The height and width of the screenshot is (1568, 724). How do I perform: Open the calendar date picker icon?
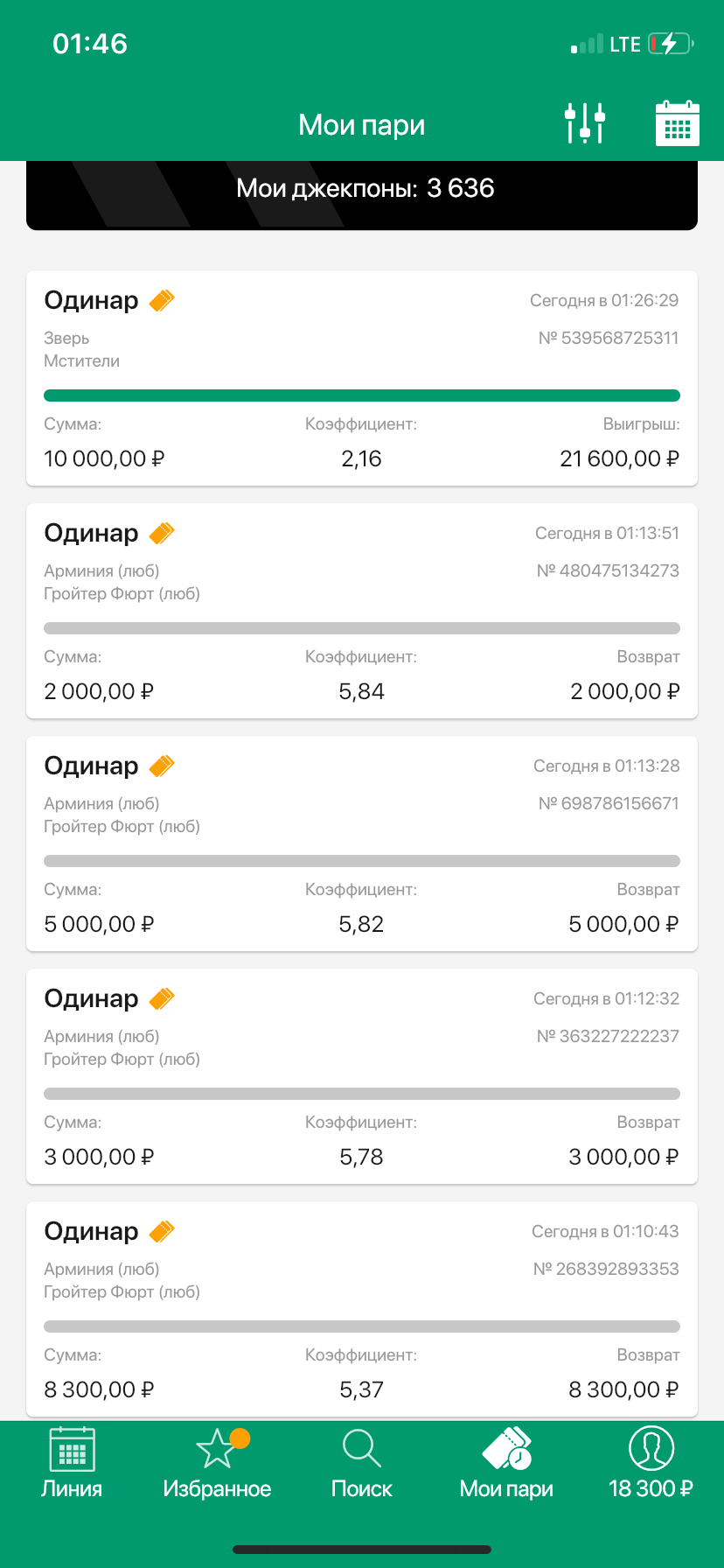pos(677,123)
